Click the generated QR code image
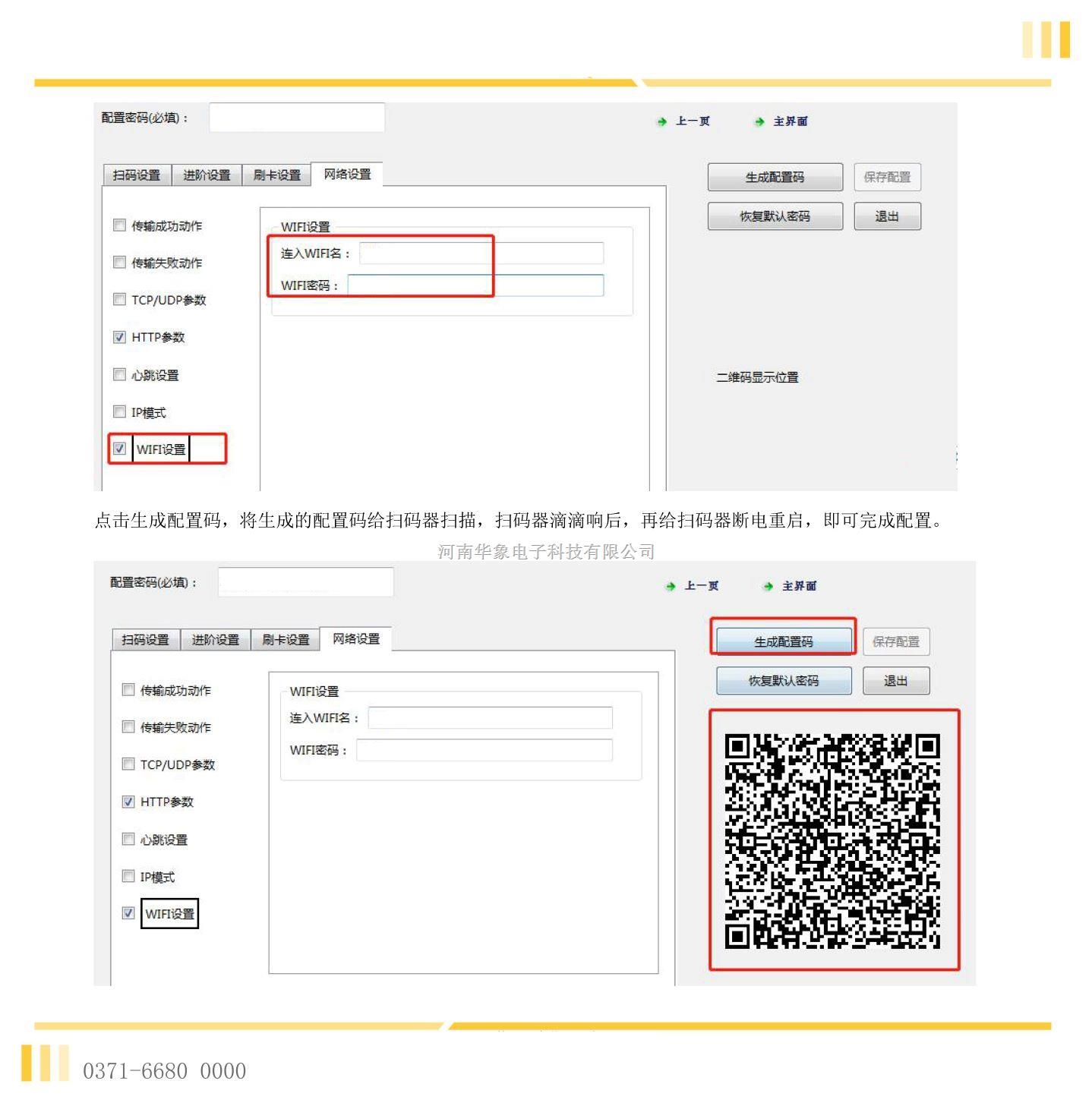Viewport: 1092px width, 1106px height. pos(832,840)
